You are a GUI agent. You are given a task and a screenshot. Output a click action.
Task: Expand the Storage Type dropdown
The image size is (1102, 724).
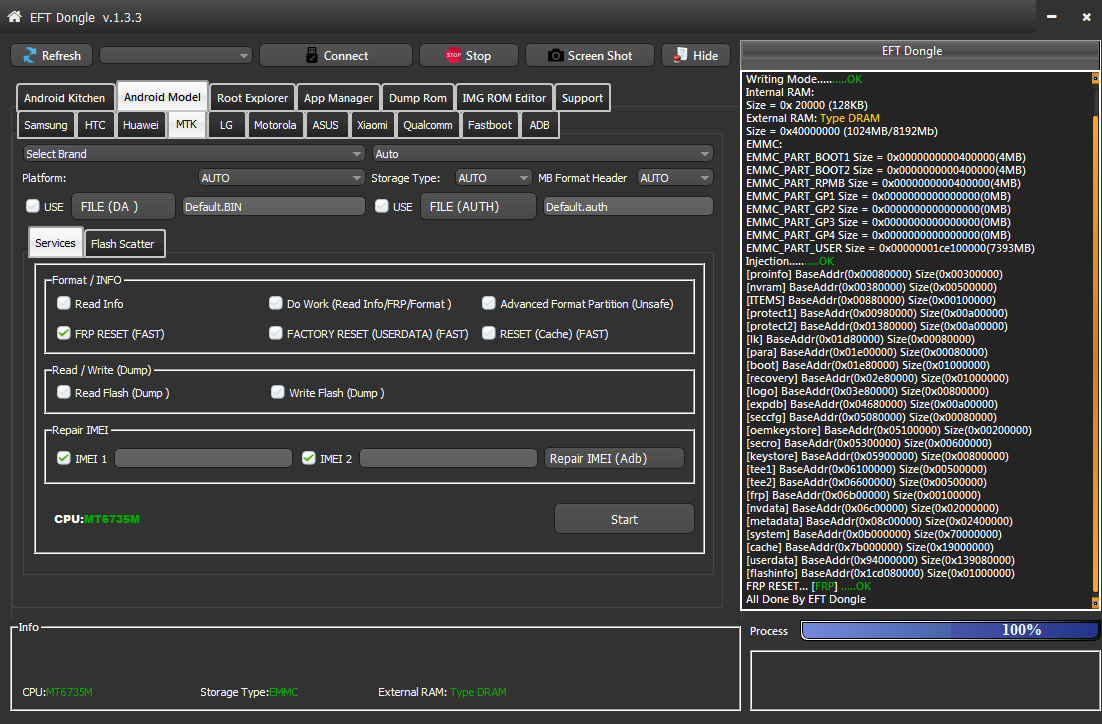[x=493, y=178]
